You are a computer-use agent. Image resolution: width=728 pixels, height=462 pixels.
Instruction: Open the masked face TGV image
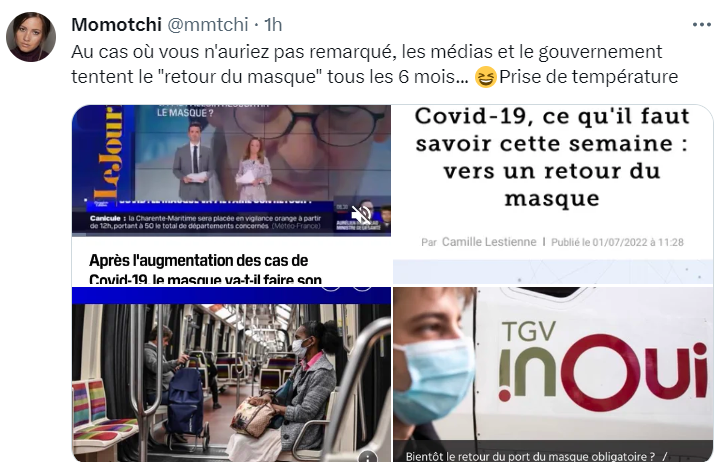click(x=553, y=374)
